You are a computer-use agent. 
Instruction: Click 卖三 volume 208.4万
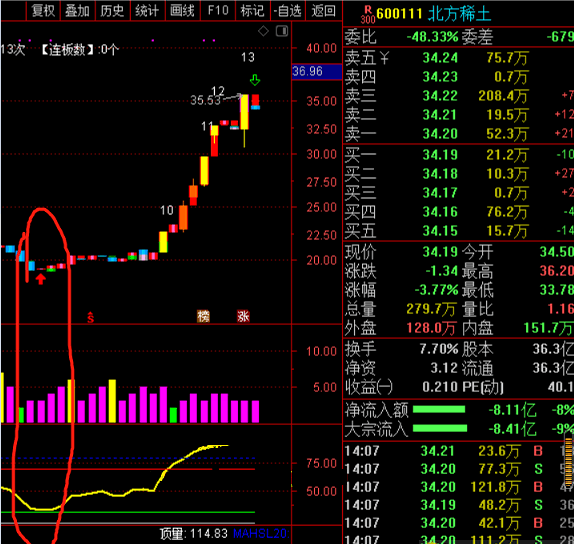pos(503,96)
